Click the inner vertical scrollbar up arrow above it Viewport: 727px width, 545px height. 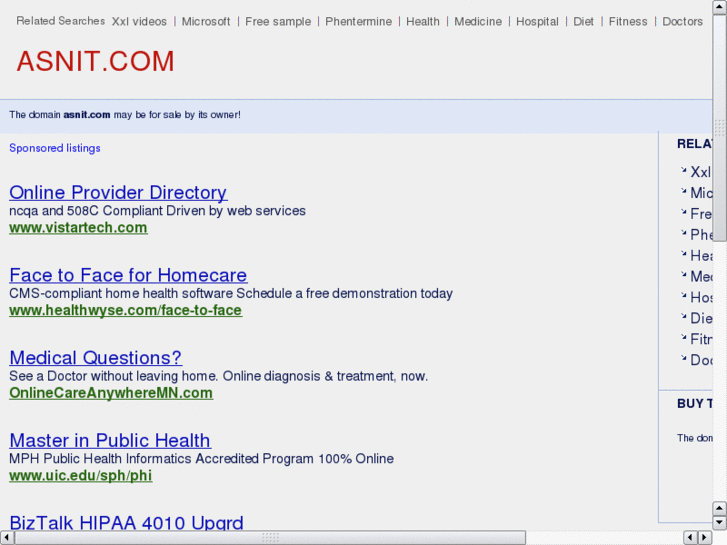[720, 509]
